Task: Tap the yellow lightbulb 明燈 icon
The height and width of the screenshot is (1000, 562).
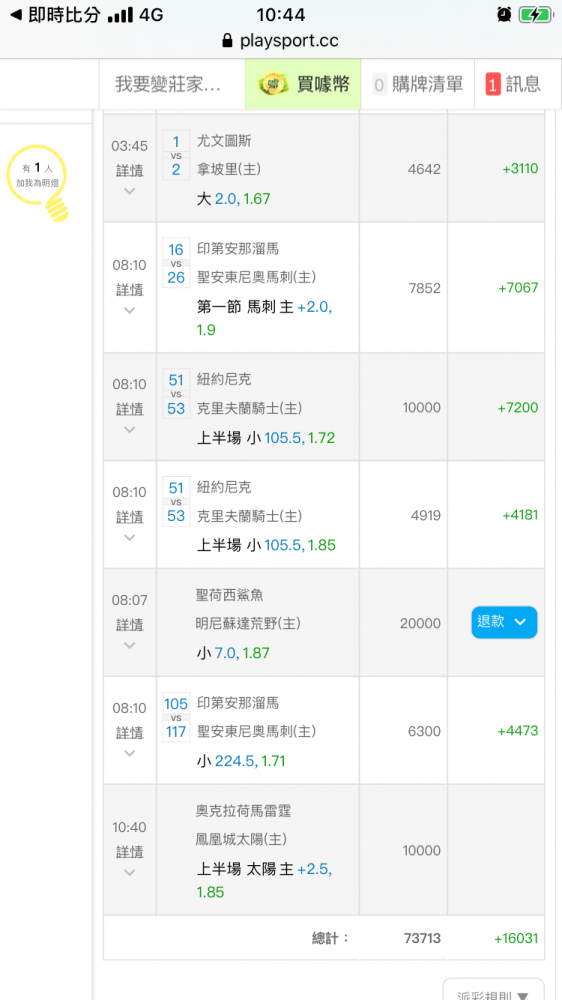Action: point(38,184)
